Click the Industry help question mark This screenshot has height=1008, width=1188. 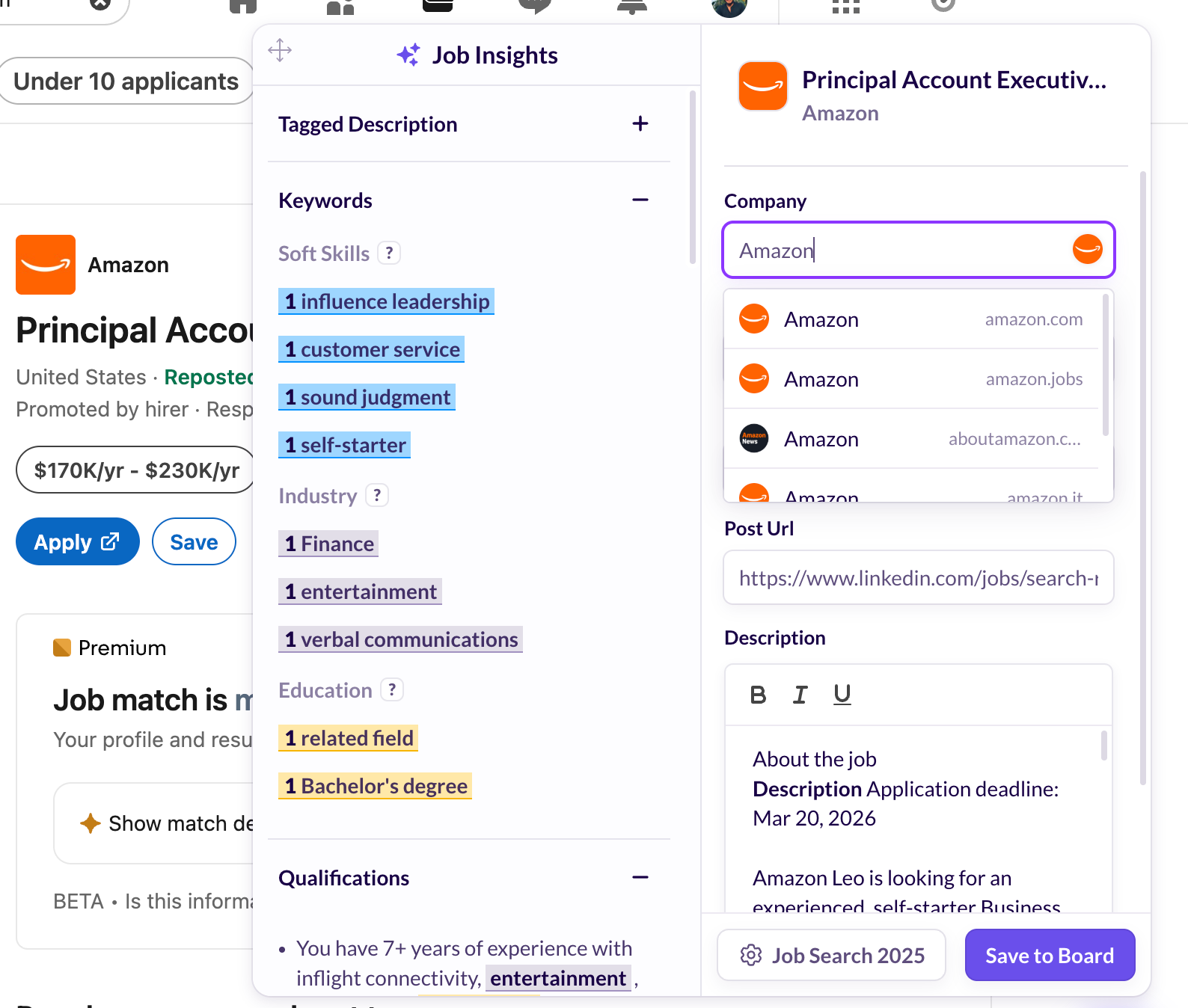point(377,495)
